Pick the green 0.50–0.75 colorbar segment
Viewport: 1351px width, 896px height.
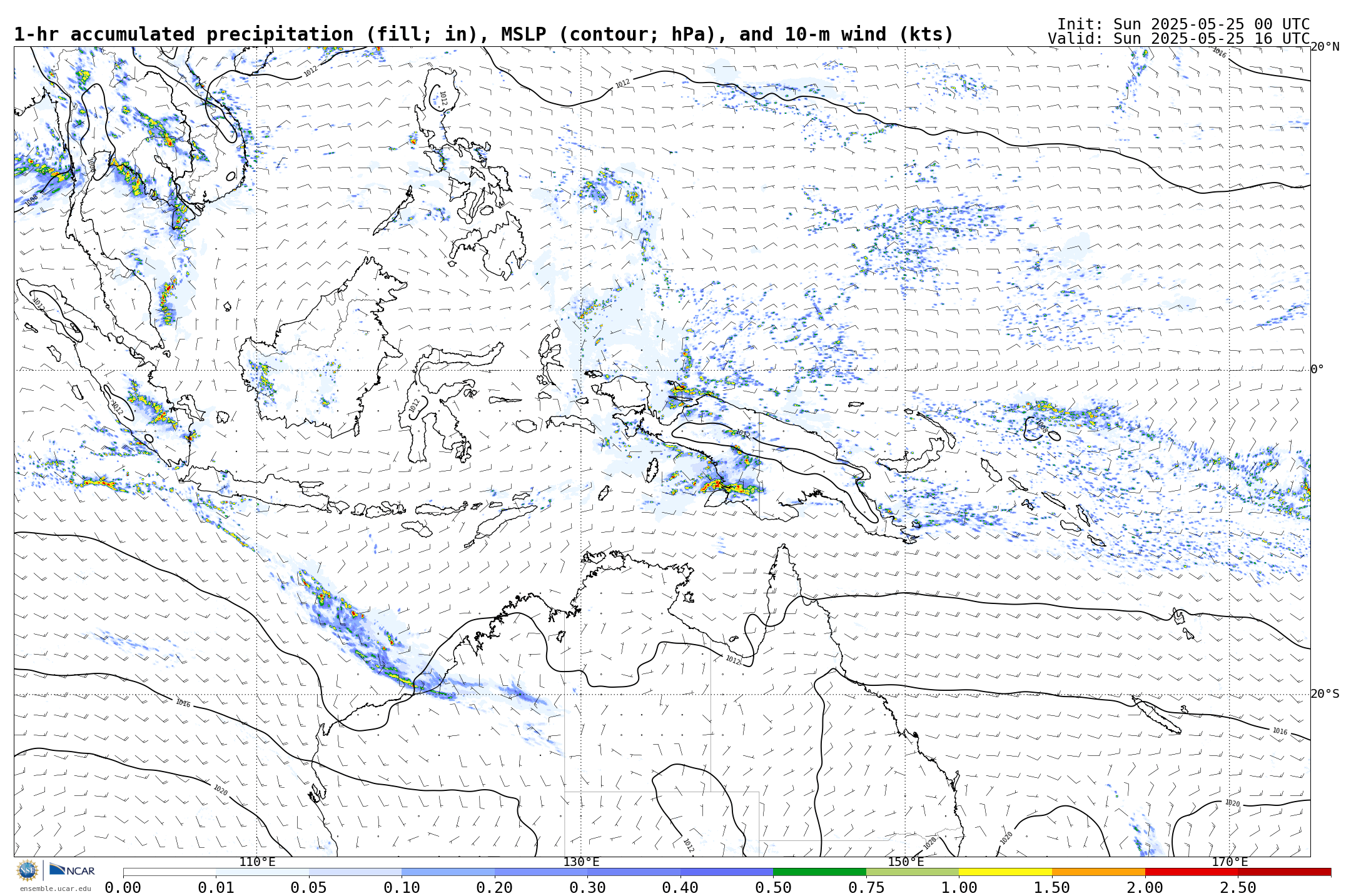(x=819, y=872)
